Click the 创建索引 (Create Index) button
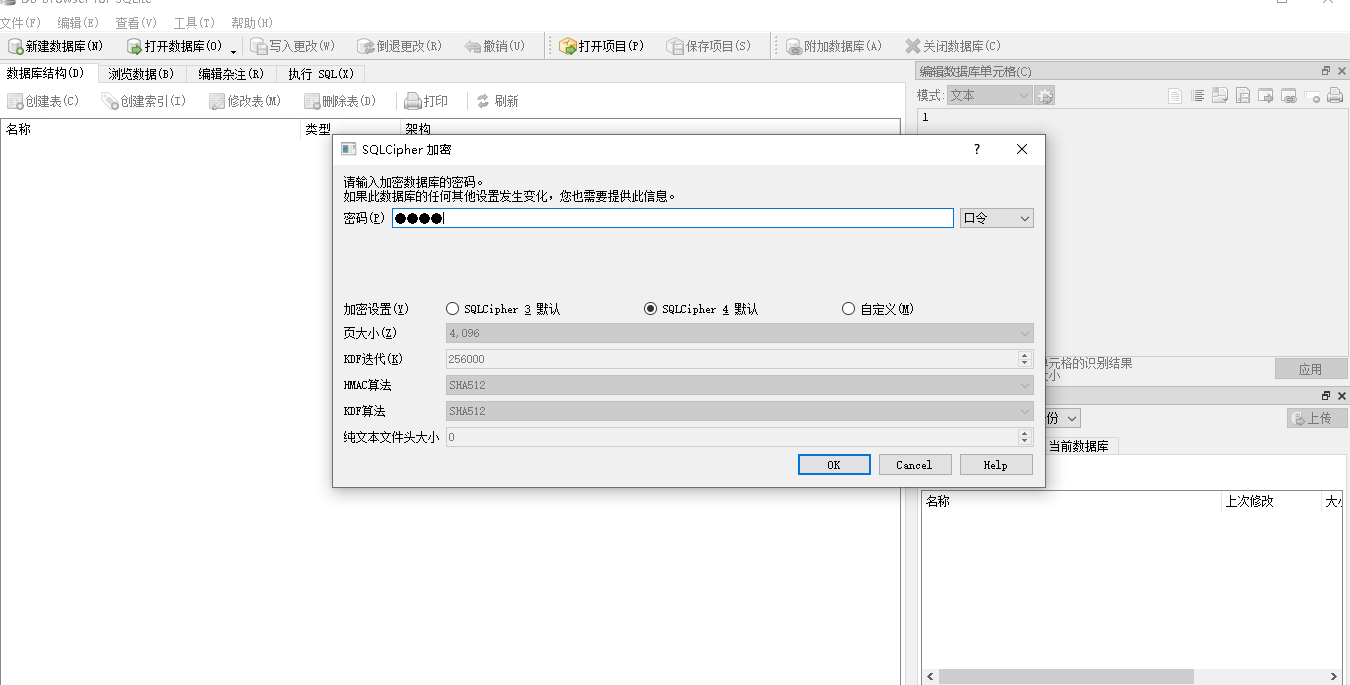The width and height of the screenshot is (1350, 685). pos(144,101)
